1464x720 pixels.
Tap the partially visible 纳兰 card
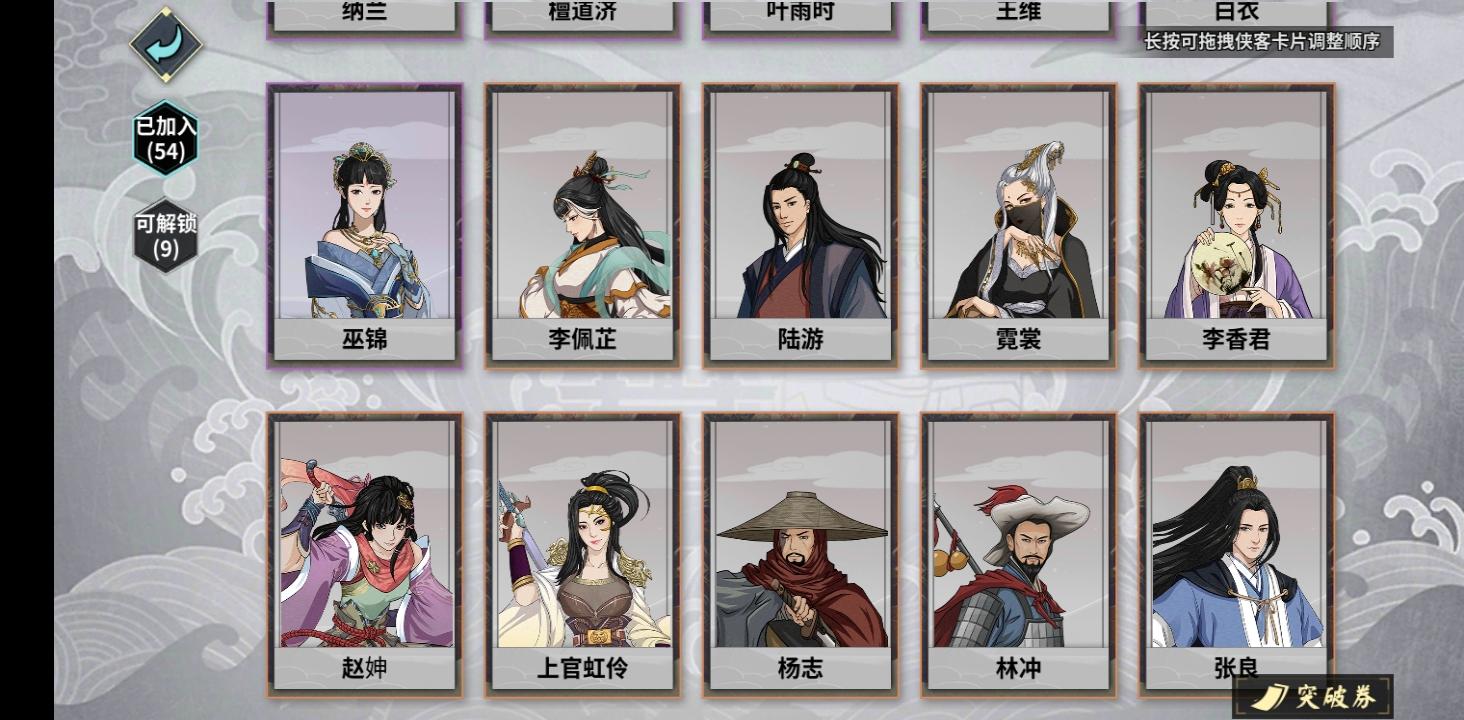(x=364, y=18)
